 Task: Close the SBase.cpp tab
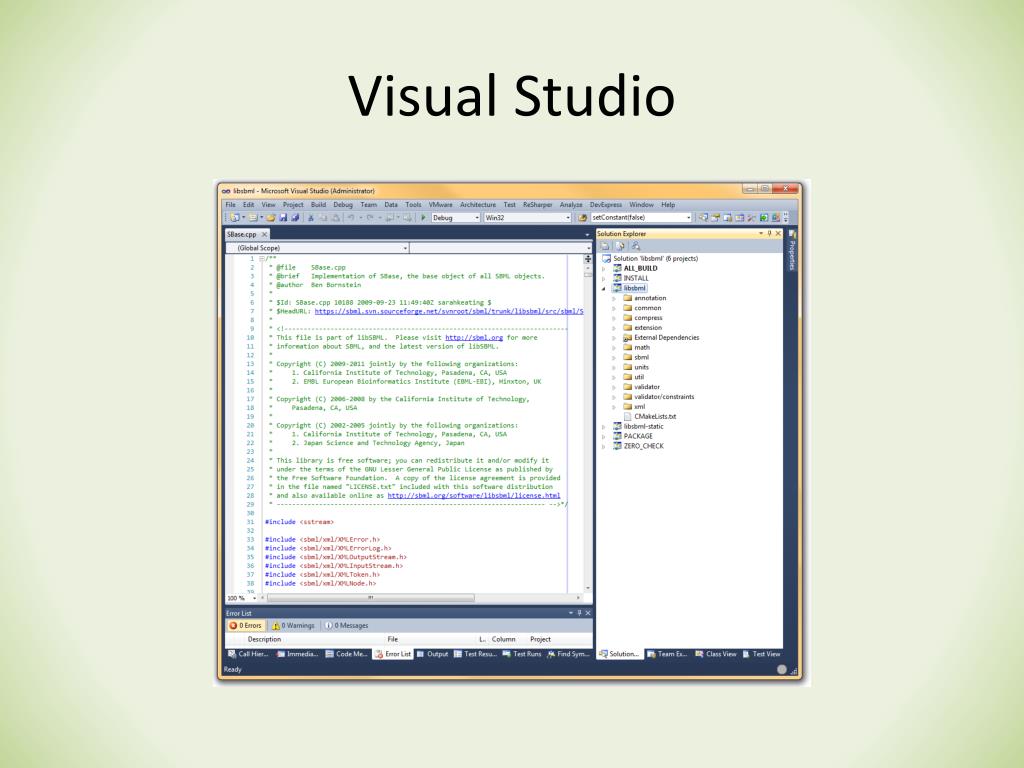point(264,234)
